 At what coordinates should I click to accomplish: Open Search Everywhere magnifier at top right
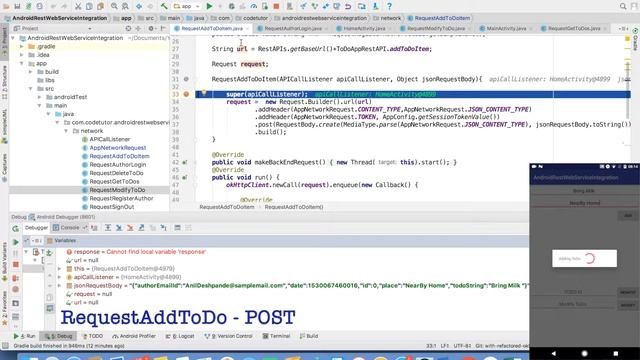pos(623,6)
